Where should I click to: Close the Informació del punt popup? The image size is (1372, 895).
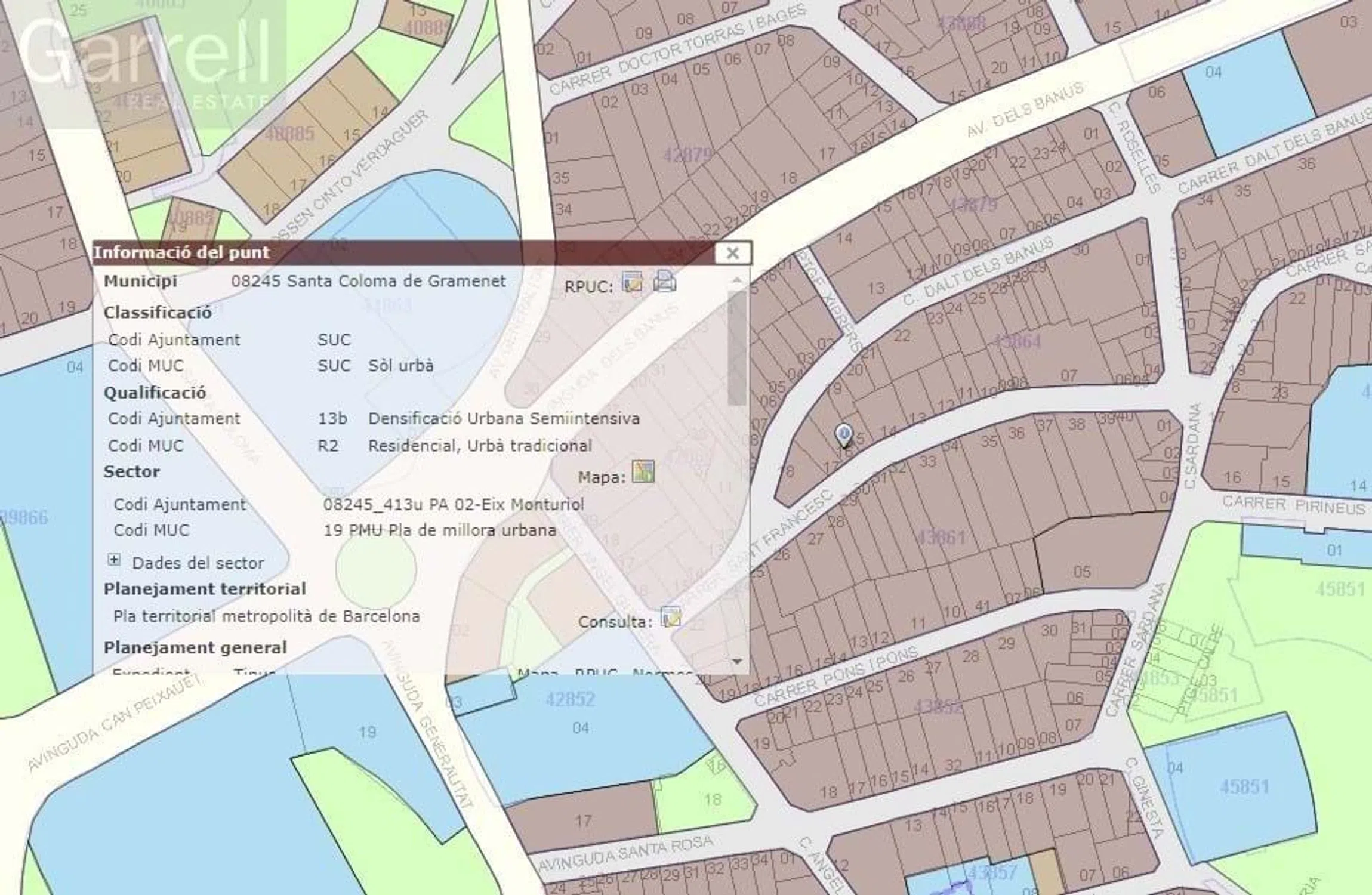click(732, 253)
